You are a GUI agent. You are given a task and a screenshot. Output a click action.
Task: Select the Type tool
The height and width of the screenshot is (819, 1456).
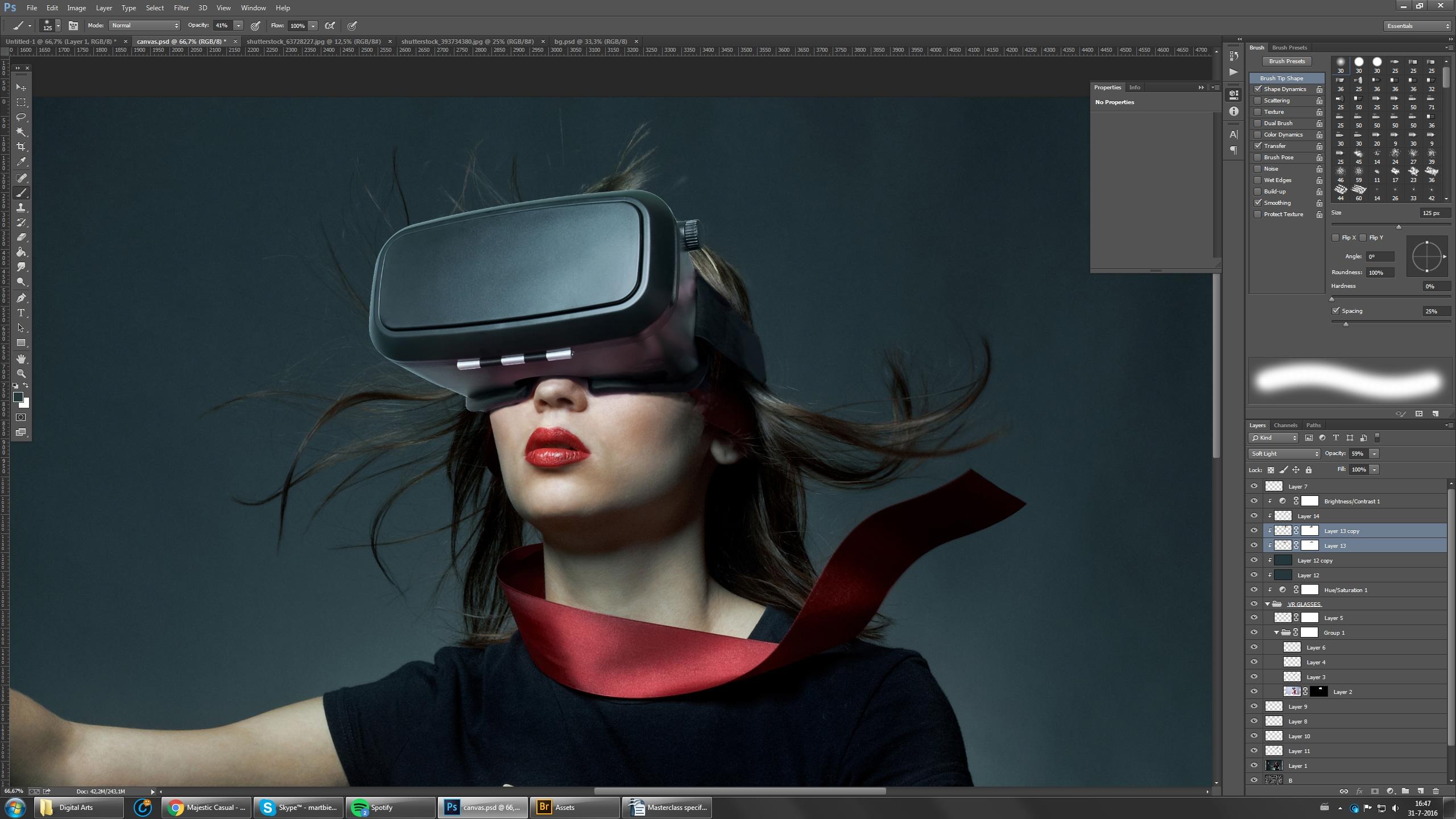pyautogui.click(x=21, y=313)
